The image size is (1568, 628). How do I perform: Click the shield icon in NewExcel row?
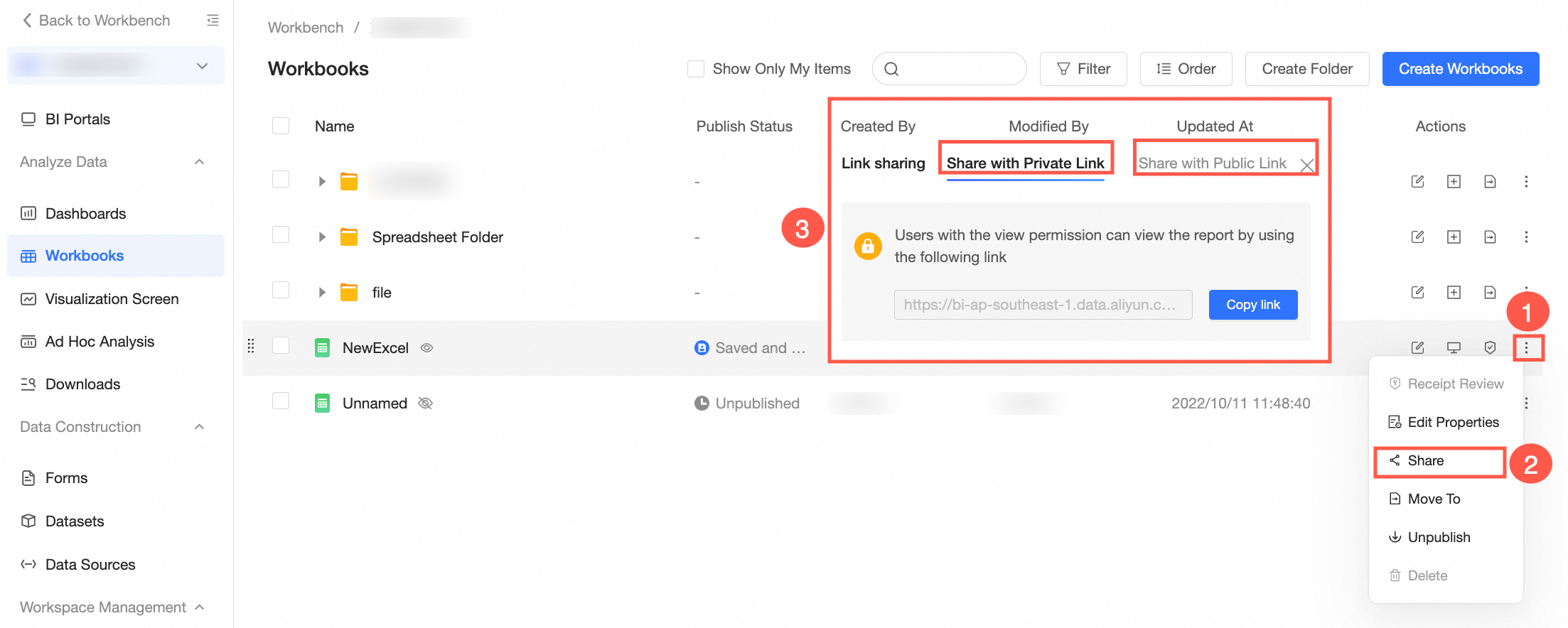[x=1490, y=347]
